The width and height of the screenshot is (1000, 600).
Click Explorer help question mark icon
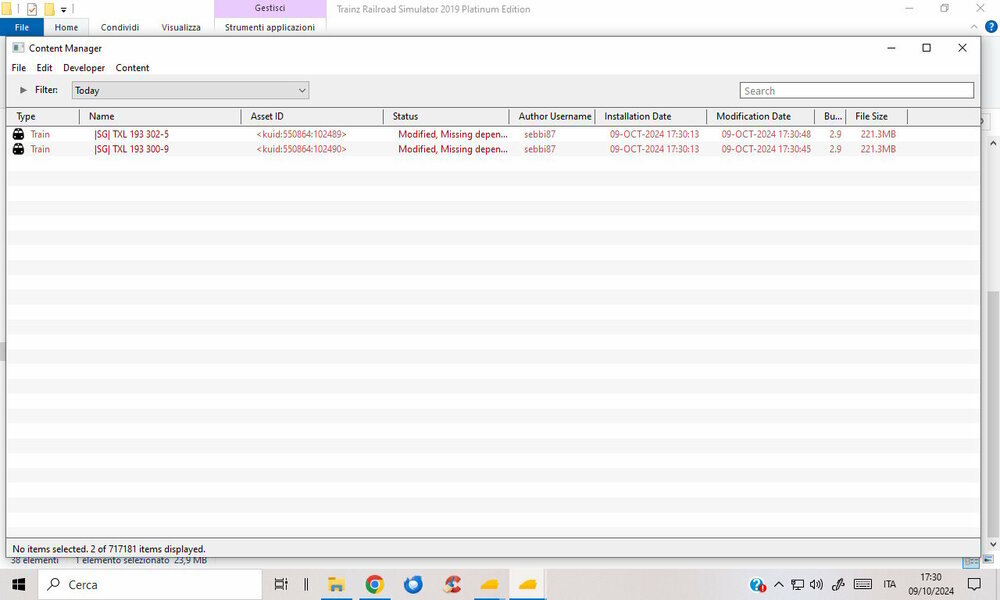(991, 27)
